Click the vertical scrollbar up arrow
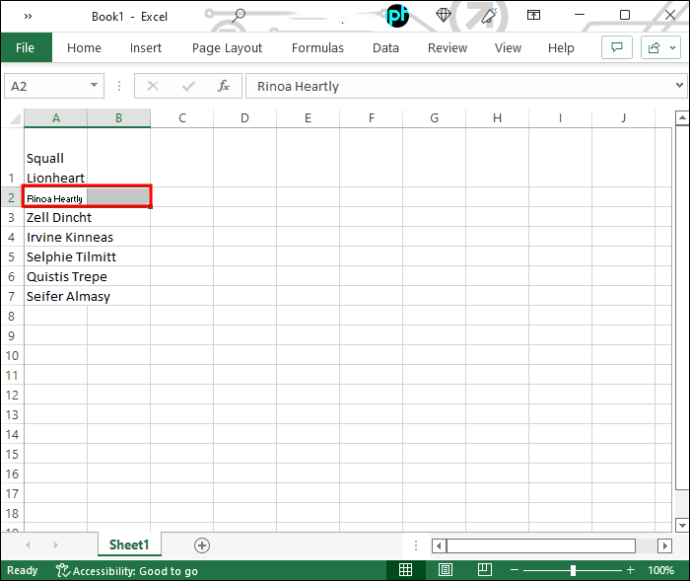 pyautogui.click(x=682, y=118)
